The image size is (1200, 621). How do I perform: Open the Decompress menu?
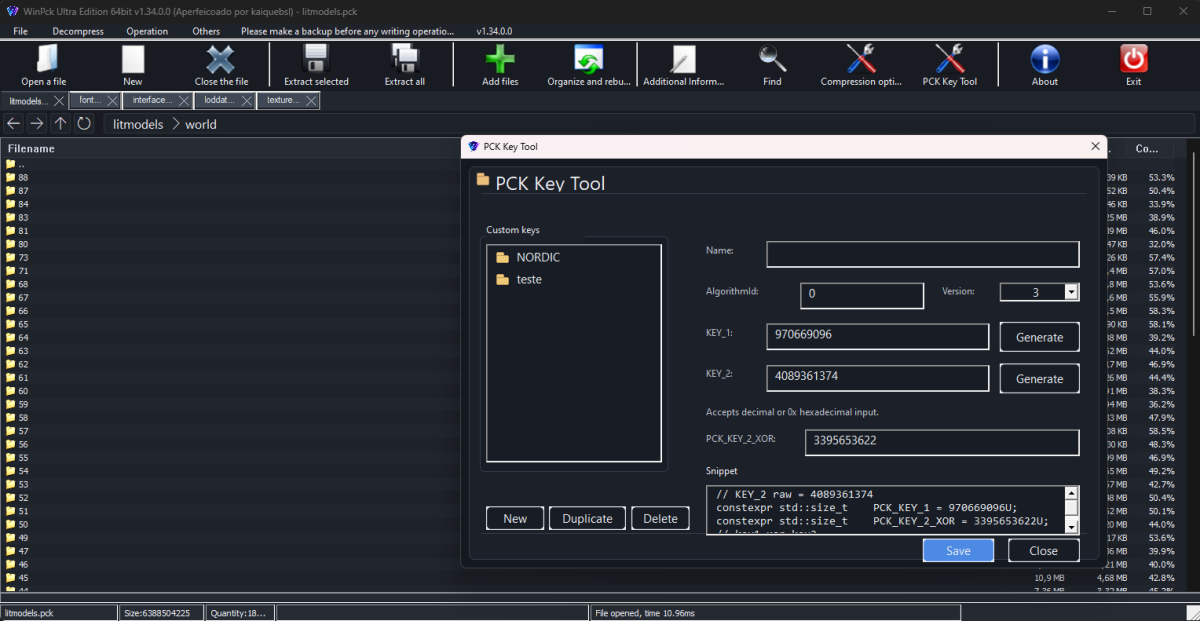tap(78, 31)
